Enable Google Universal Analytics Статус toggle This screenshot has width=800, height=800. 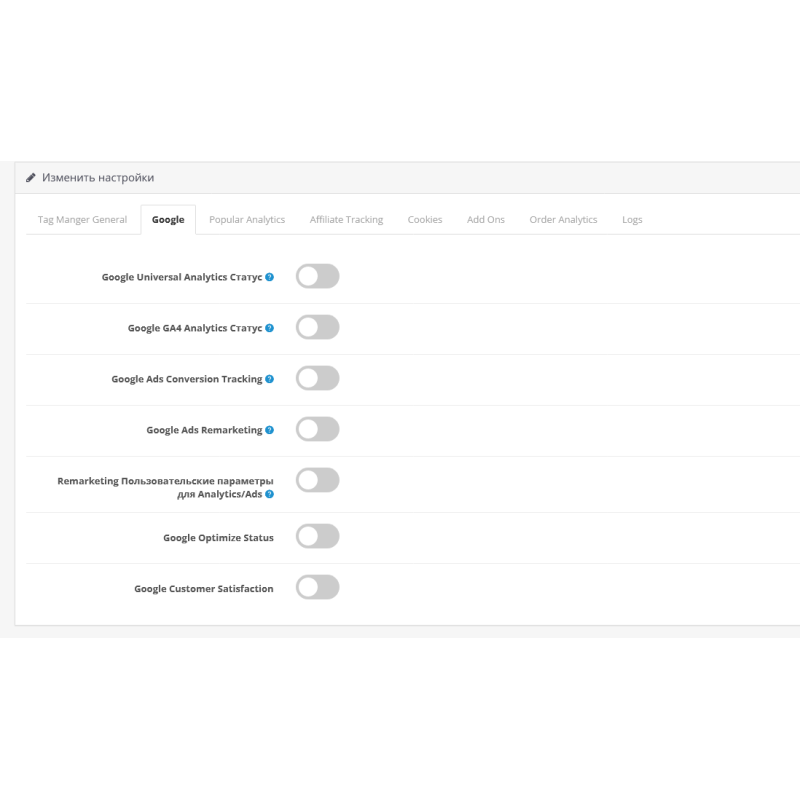coord(318,276)
